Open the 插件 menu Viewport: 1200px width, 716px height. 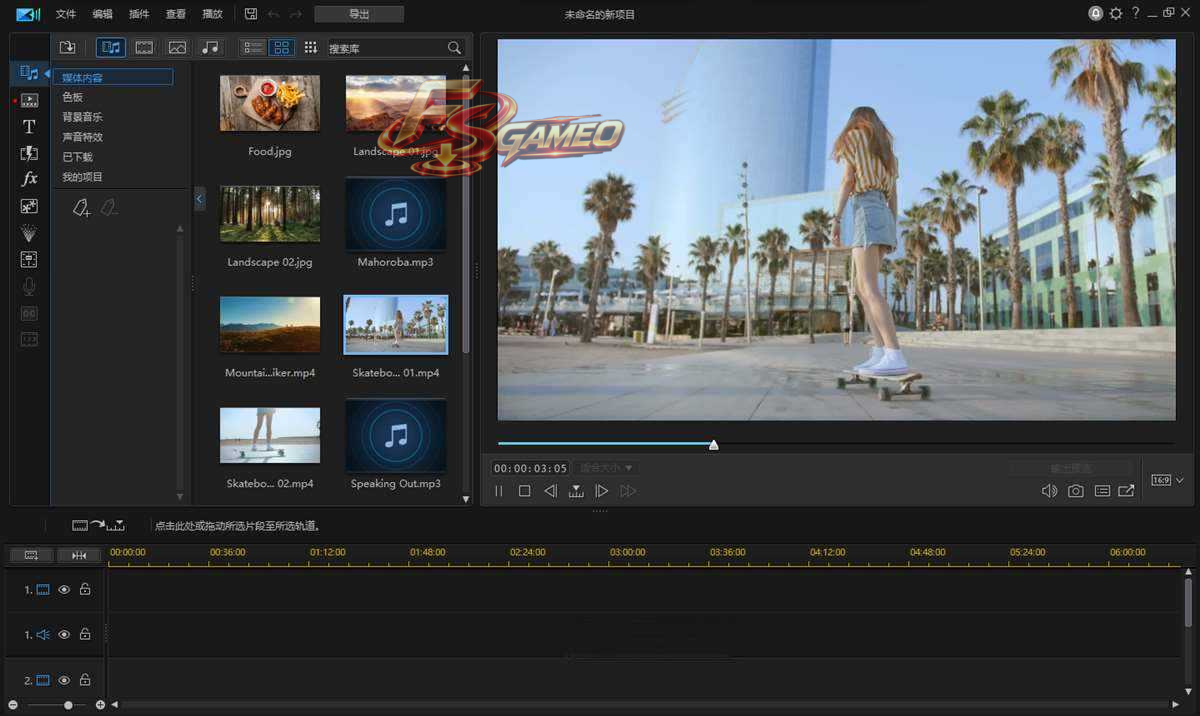139,14
